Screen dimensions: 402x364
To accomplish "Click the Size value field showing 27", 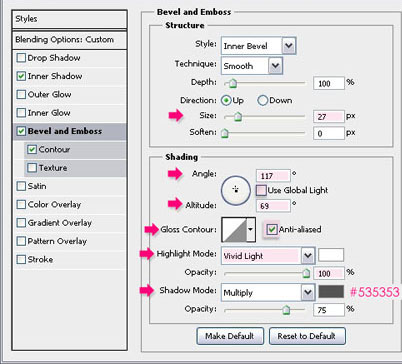I will 329,117.
